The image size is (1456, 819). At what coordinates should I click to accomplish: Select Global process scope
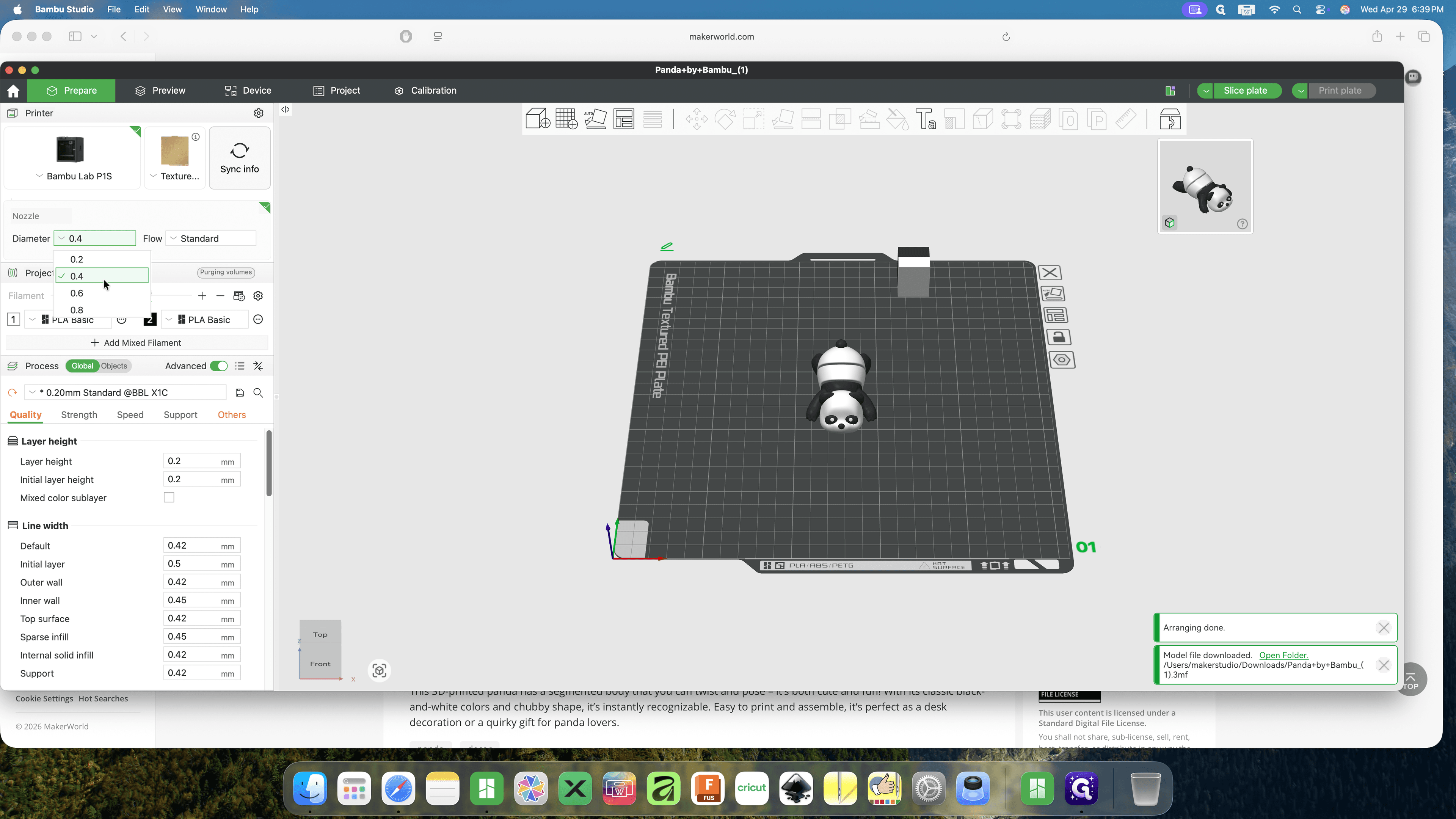coord(83,366)
